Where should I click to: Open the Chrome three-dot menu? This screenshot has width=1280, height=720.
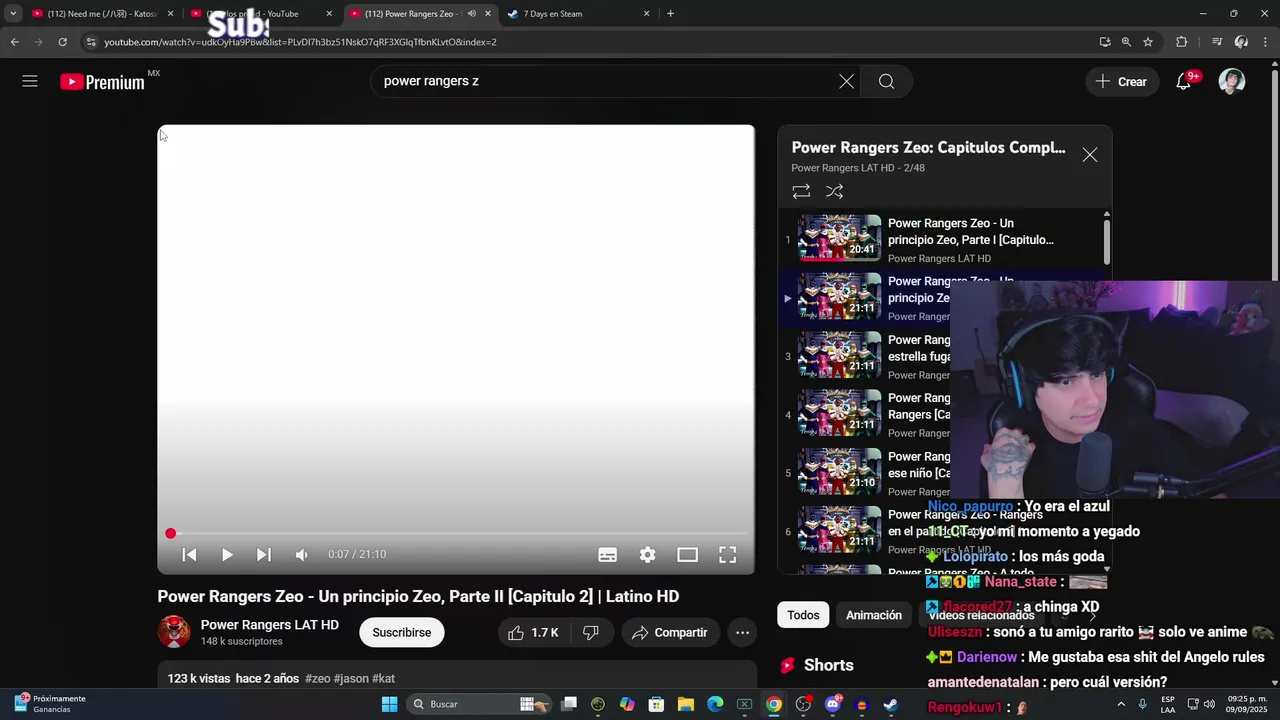click(1266, 42)
